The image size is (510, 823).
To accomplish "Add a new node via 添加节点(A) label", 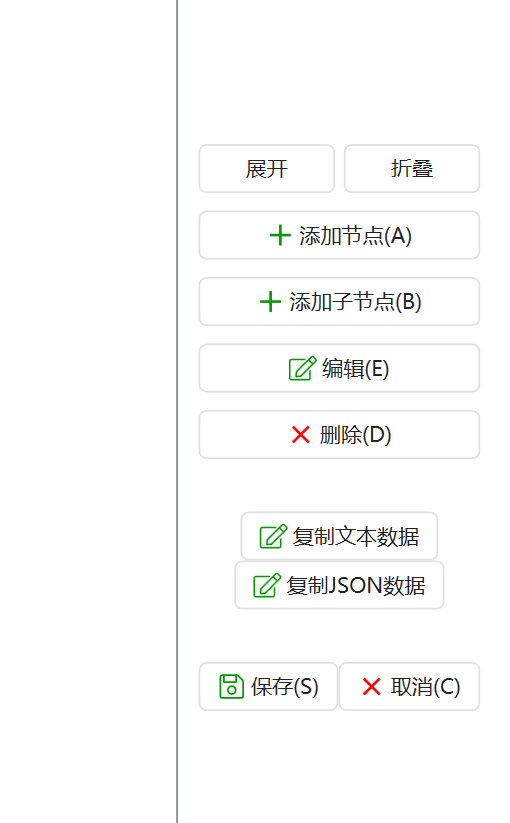I will click(356, 236).
